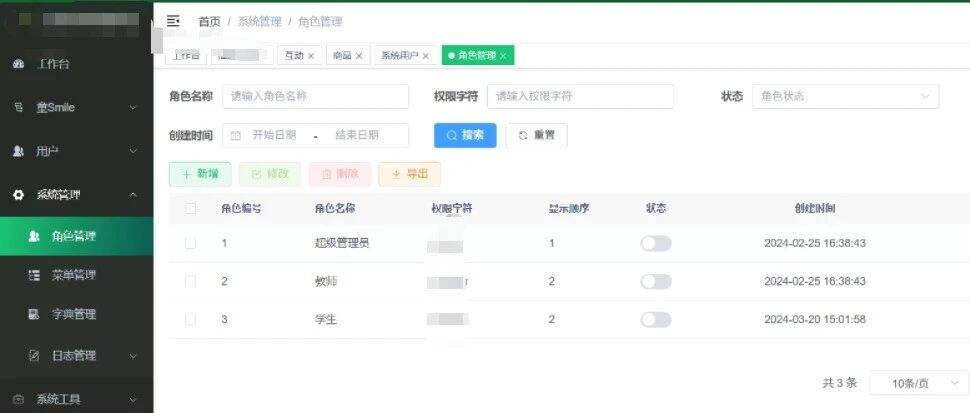The height and width of the screenshot is (413, 970).
Task: Click calendar icon in 创建时间 field
Action: (236, 135)
